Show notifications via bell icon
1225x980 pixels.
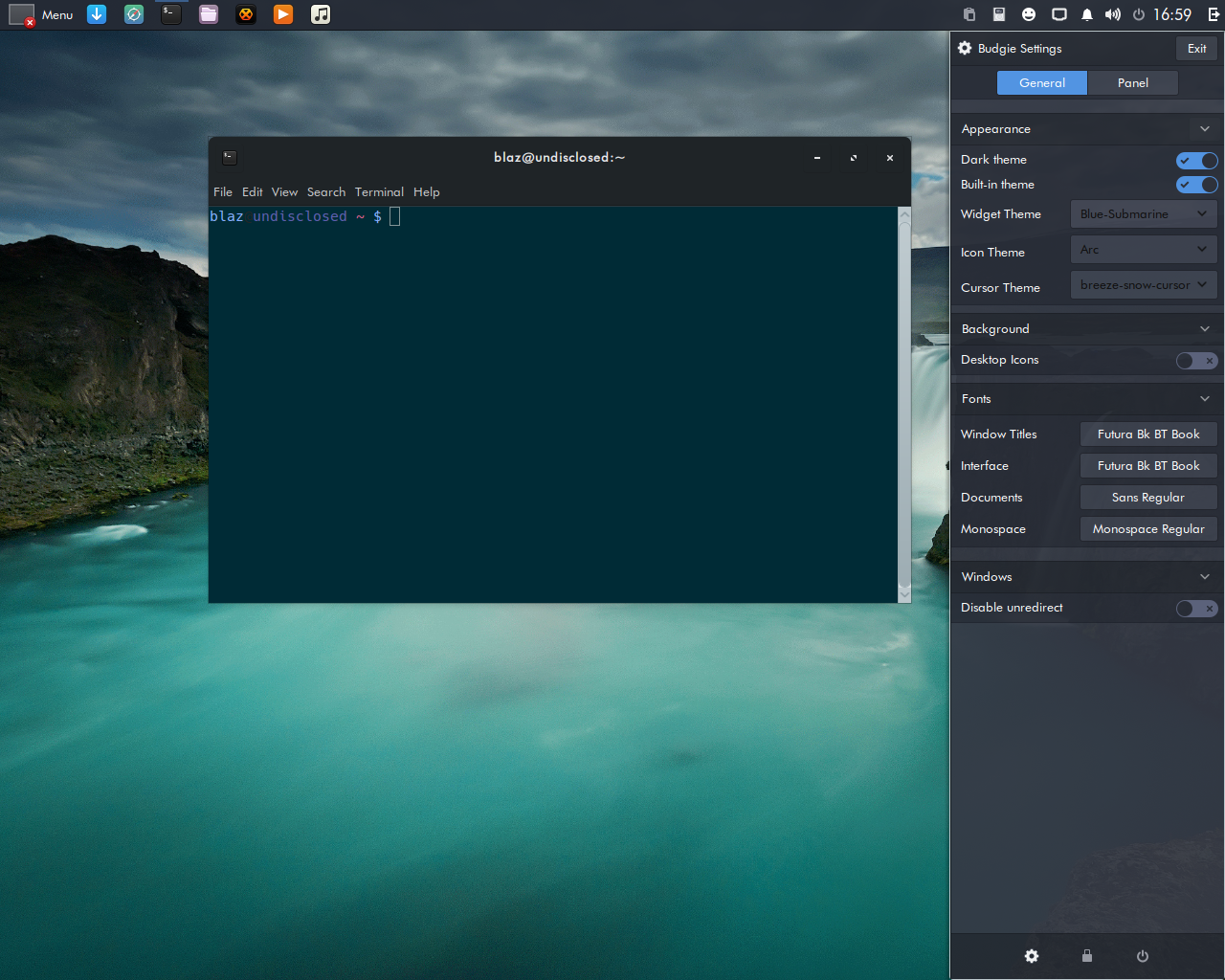tap(1087, 14)
